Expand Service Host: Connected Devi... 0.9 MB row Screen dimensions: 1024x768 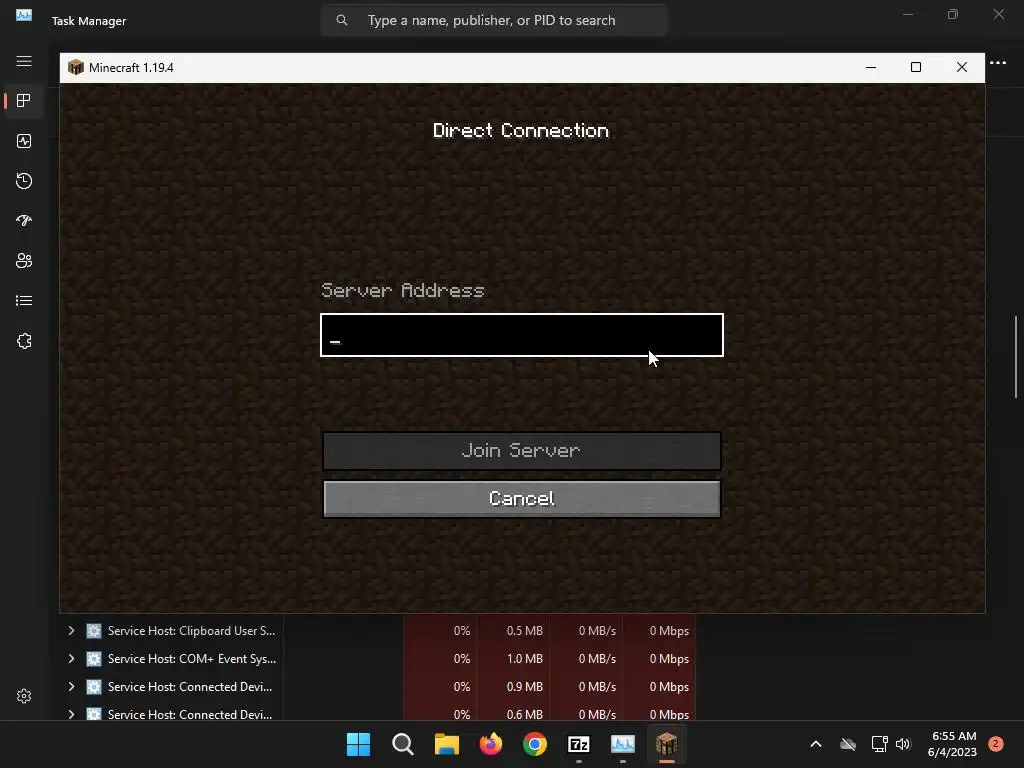pos(71,687)
